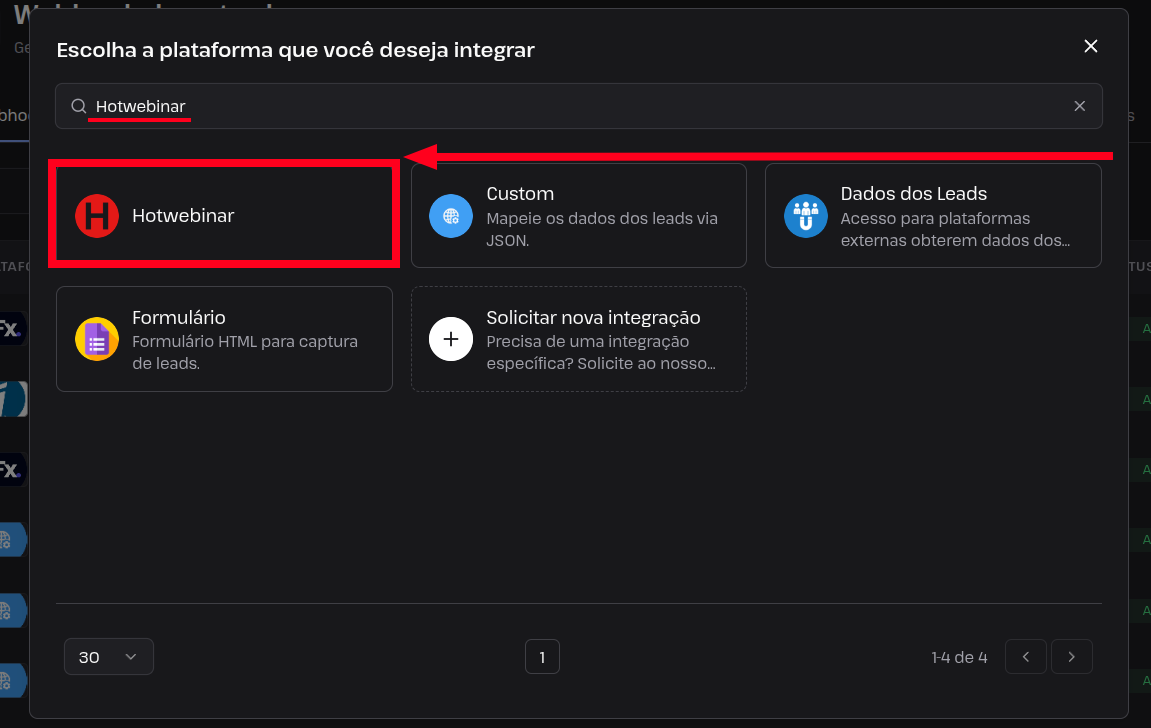1151x728 pixels.
Task: Click 'Mapeie os dados dos leads via JSON' text
Action: coord(602,229)
